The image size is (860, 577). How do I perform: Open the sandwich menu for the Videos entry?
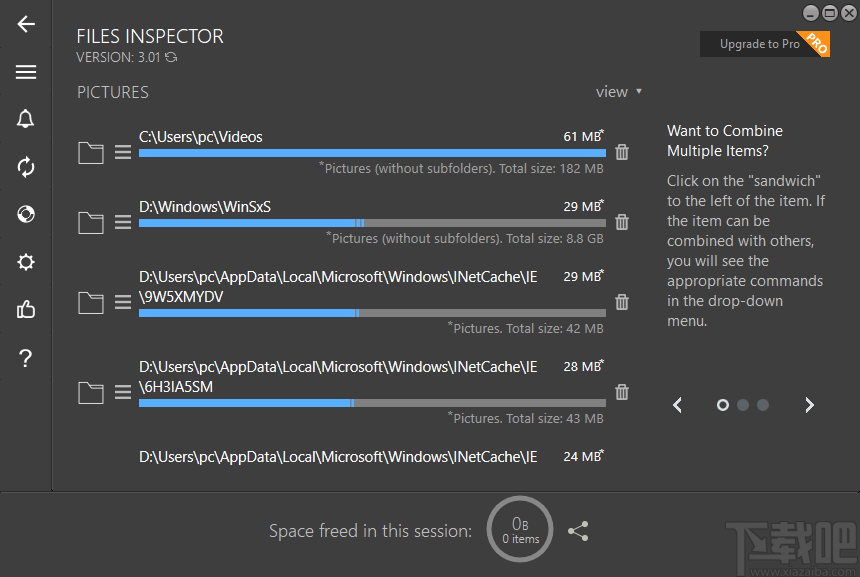click(x=122, y=152)
